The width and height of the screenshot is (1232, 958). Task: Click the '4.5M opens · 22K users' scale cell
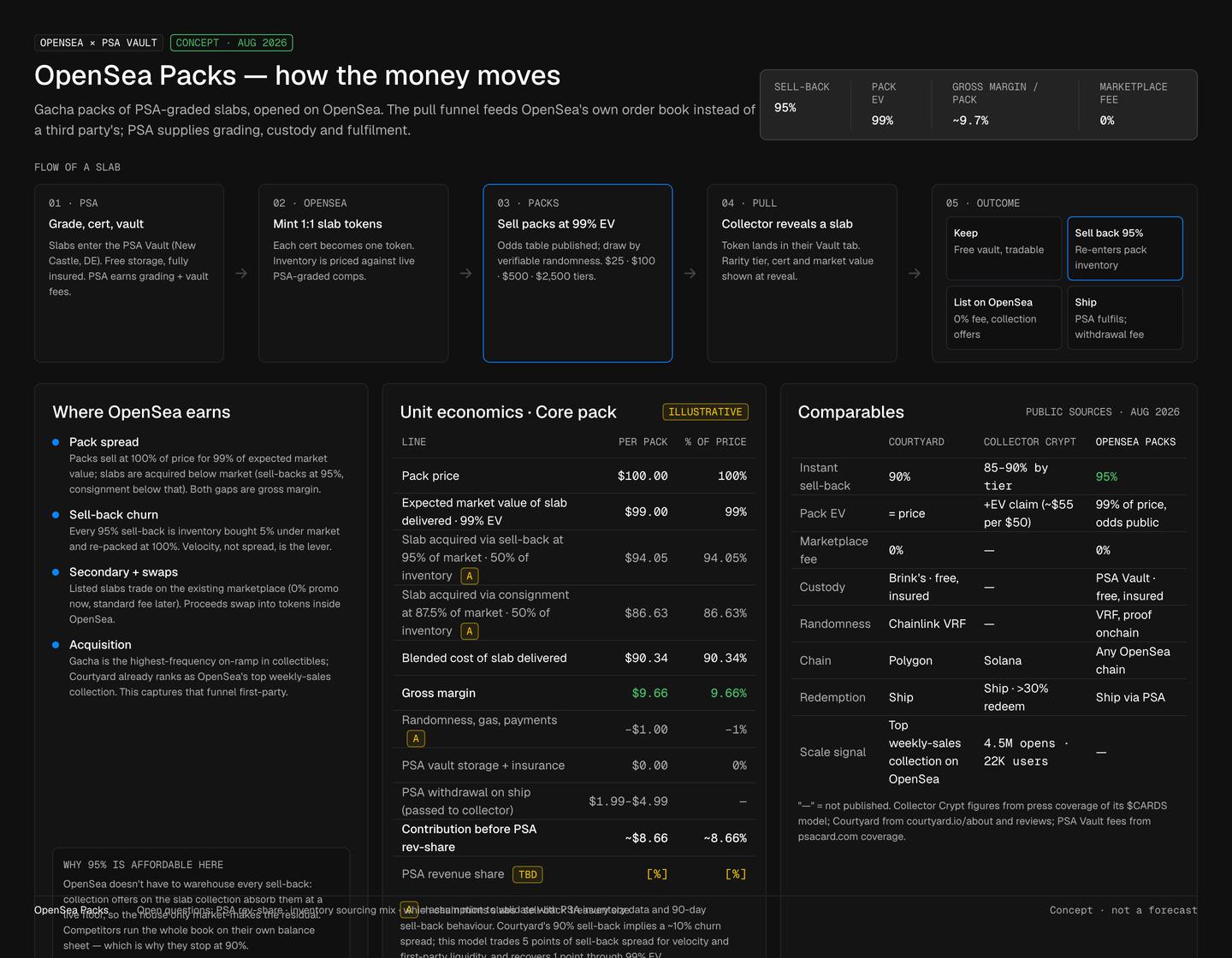tap(1026, 753)
